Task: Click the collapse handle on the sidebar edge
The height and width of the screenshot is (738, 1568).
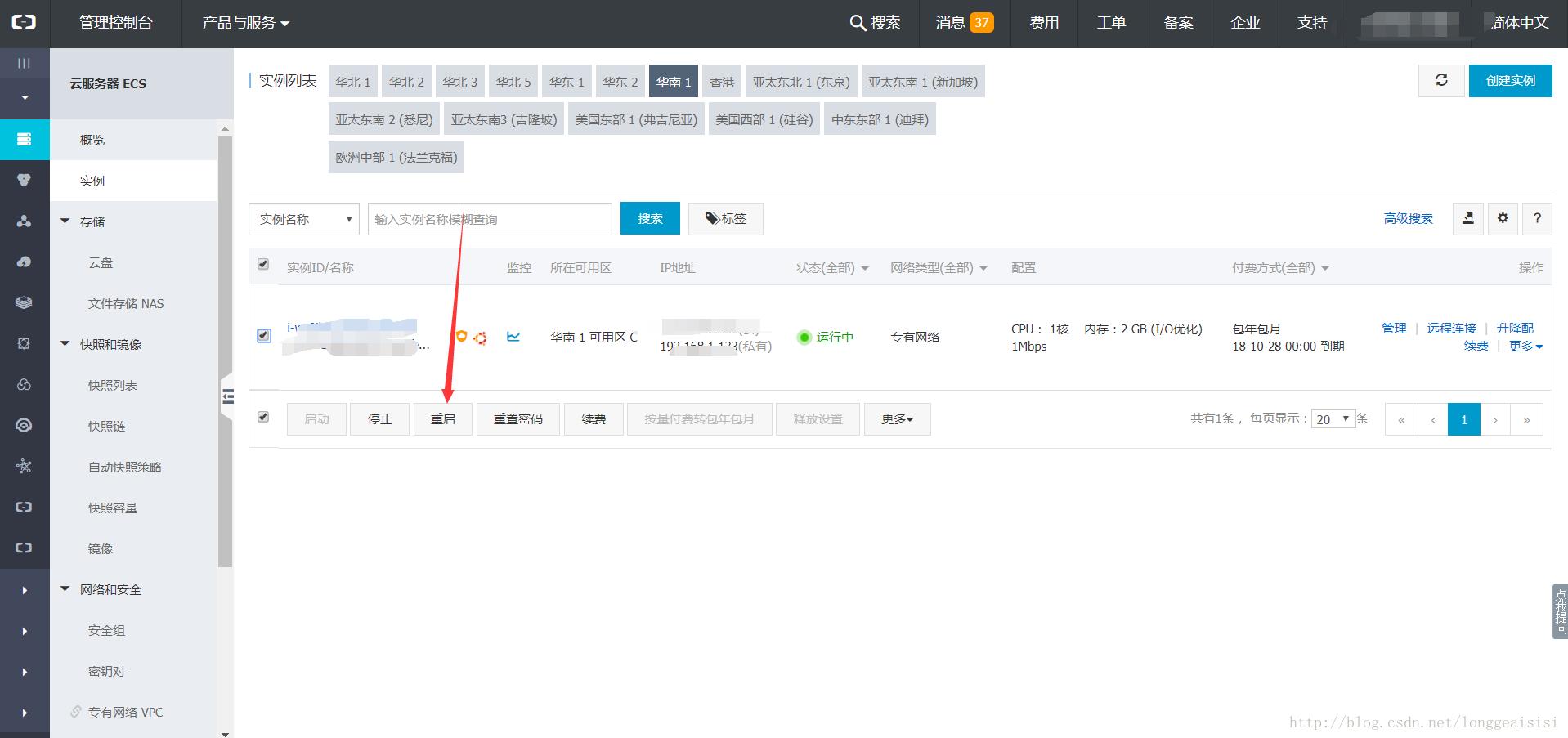Action: [x=227, y=397]
